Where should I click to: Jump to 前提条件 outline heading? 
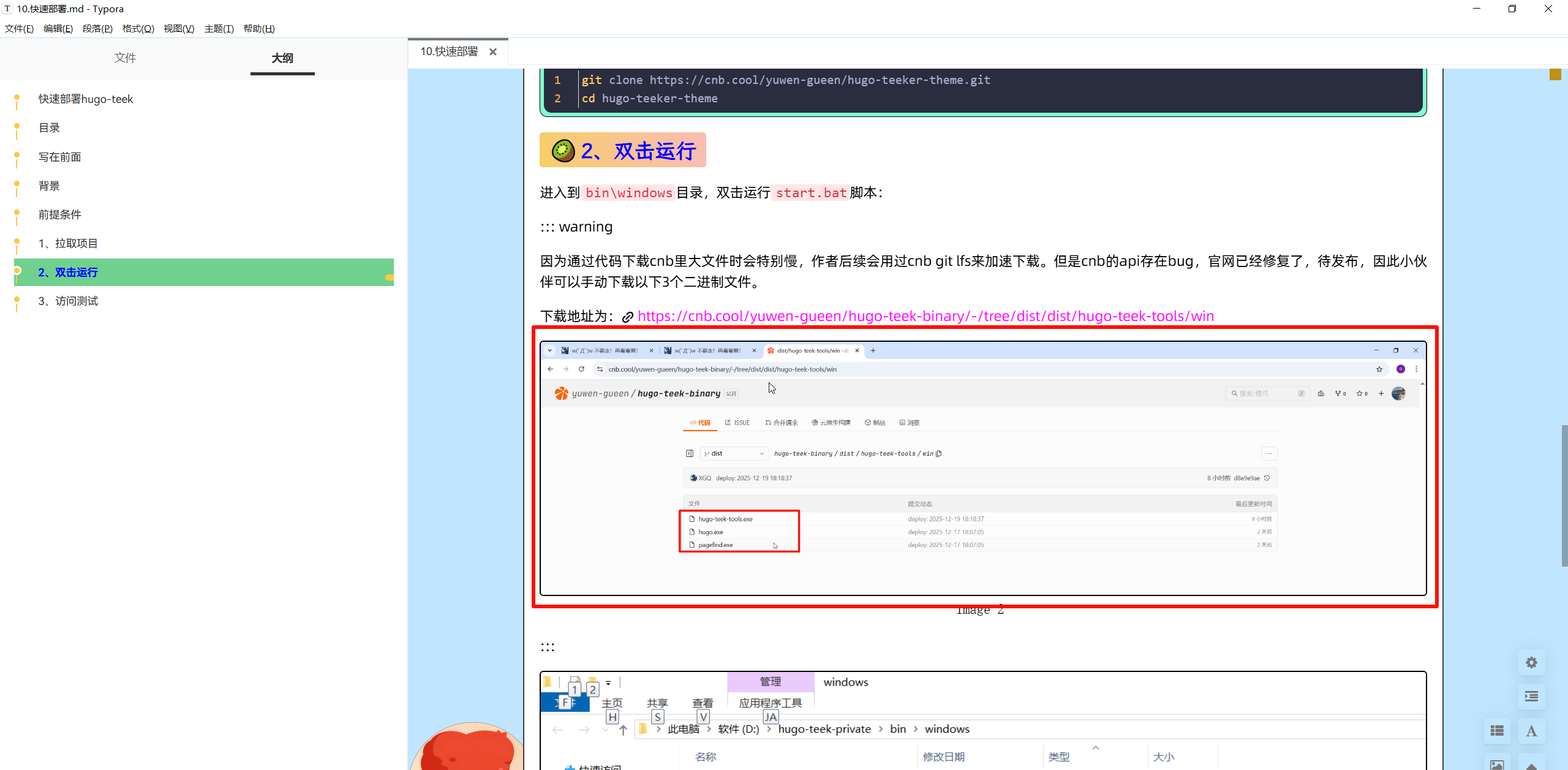point(60,215)
